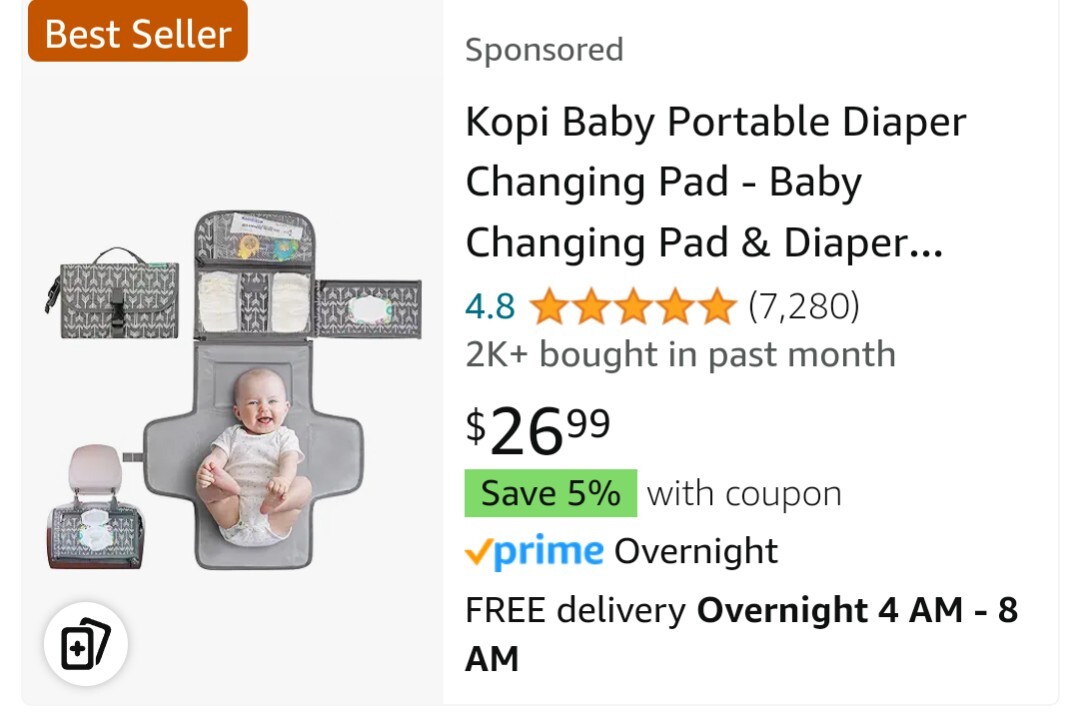Tap the view similar items icon
Screen dimensions: 1079x723
pos(85,644)
